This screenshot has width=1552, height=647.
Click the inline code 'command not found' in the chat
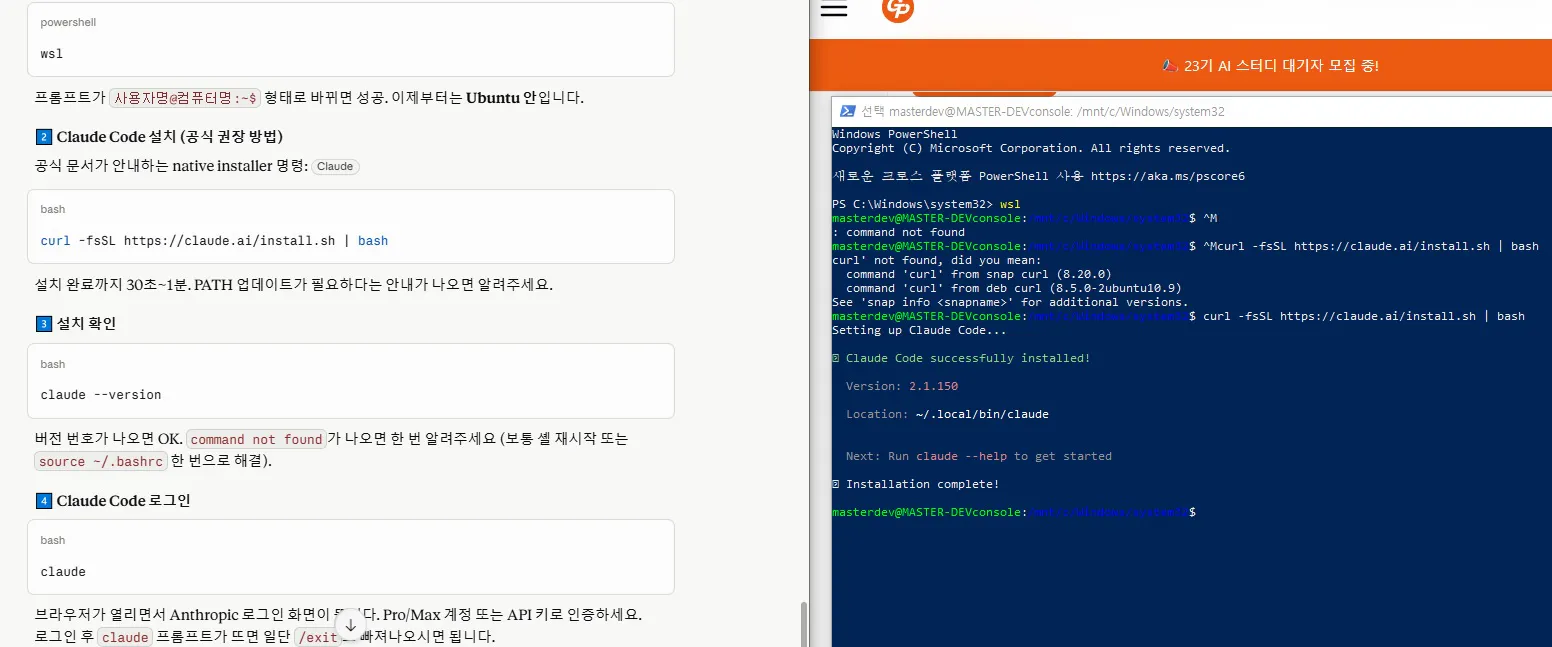point(256,439)
